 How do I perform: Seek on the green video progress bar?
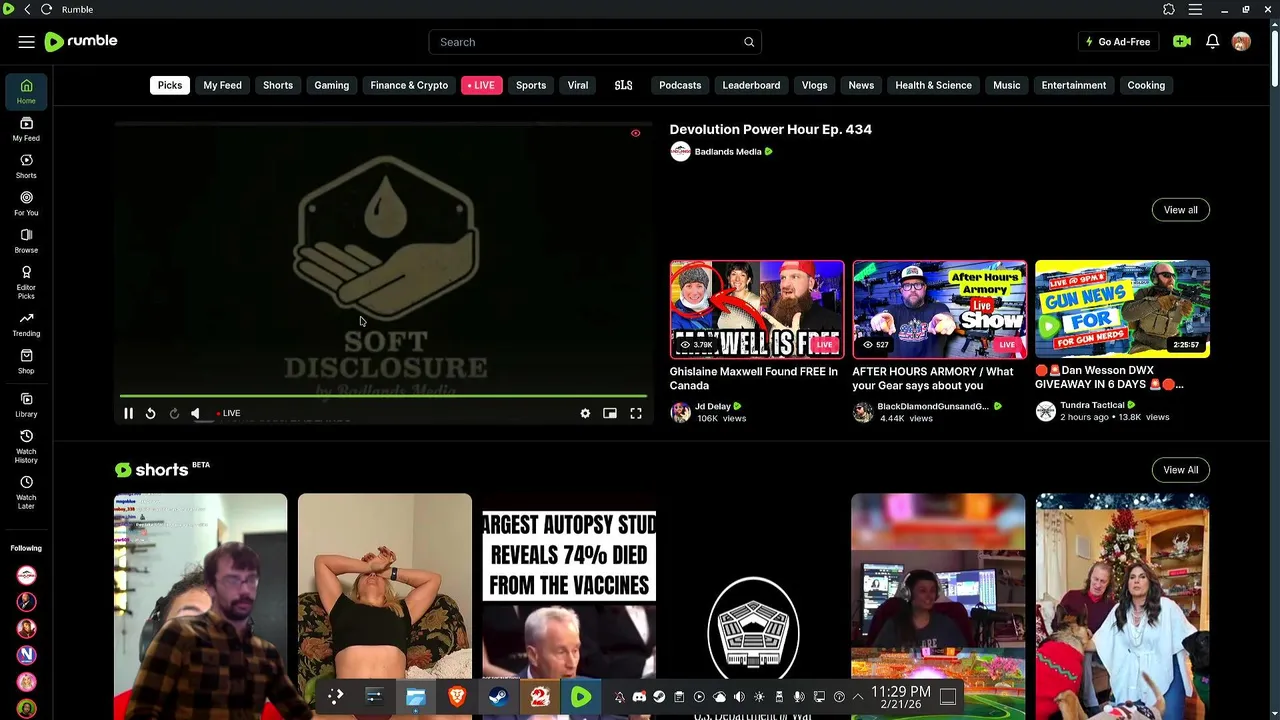pos(383,396)
